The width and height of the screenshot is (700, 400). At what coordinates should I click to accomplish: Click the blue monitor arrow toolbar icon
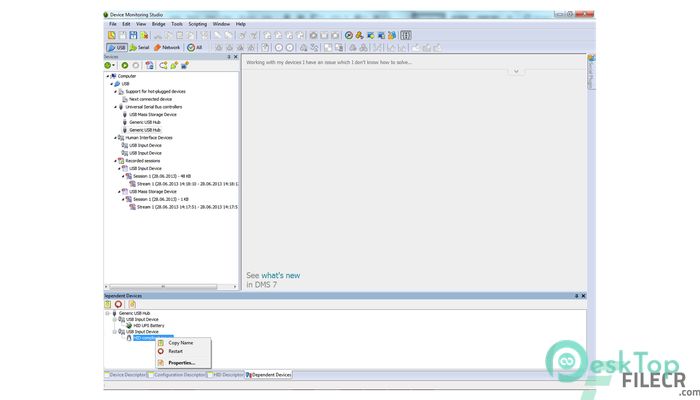pos(370,35)
